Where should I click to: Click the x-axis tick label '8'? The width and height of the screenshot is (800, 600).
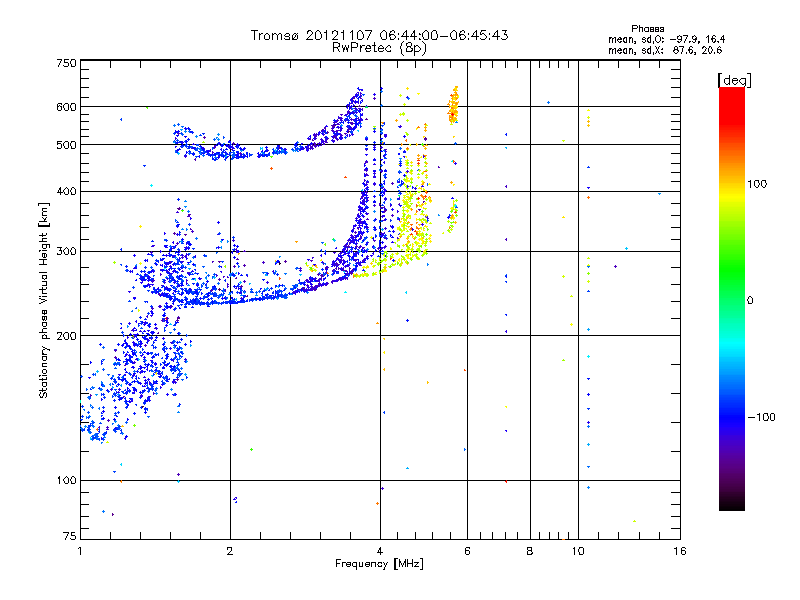click(x=530, y=551)
